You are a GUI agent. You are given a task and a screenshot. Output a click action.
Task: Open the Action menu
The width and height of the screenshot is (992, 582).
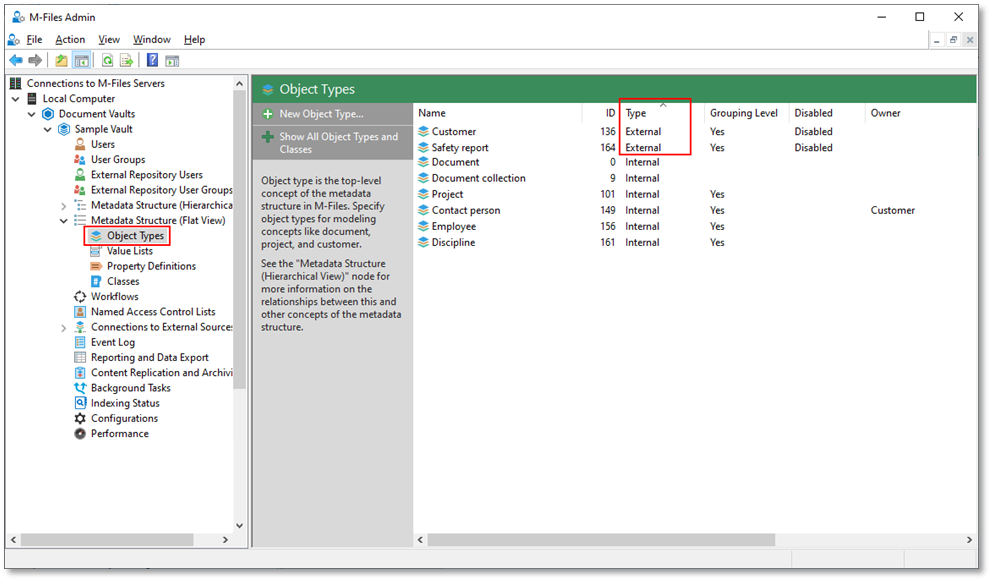tap(70, 39)
